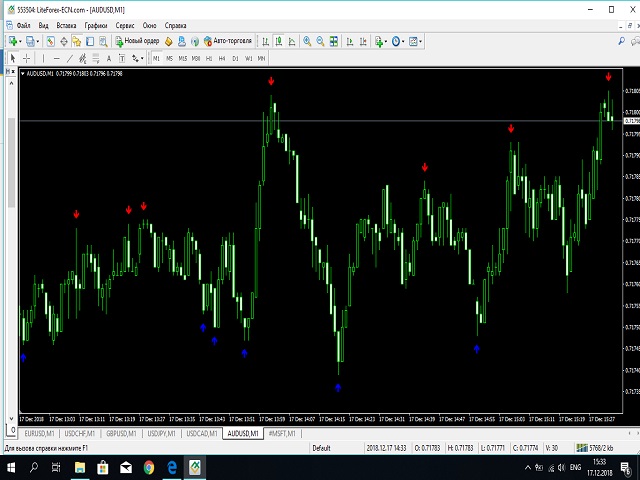The width and height of the screenshot is (640, 480).
Task: Click the left panel vertical scrollbar thumb
Action: 12,162
